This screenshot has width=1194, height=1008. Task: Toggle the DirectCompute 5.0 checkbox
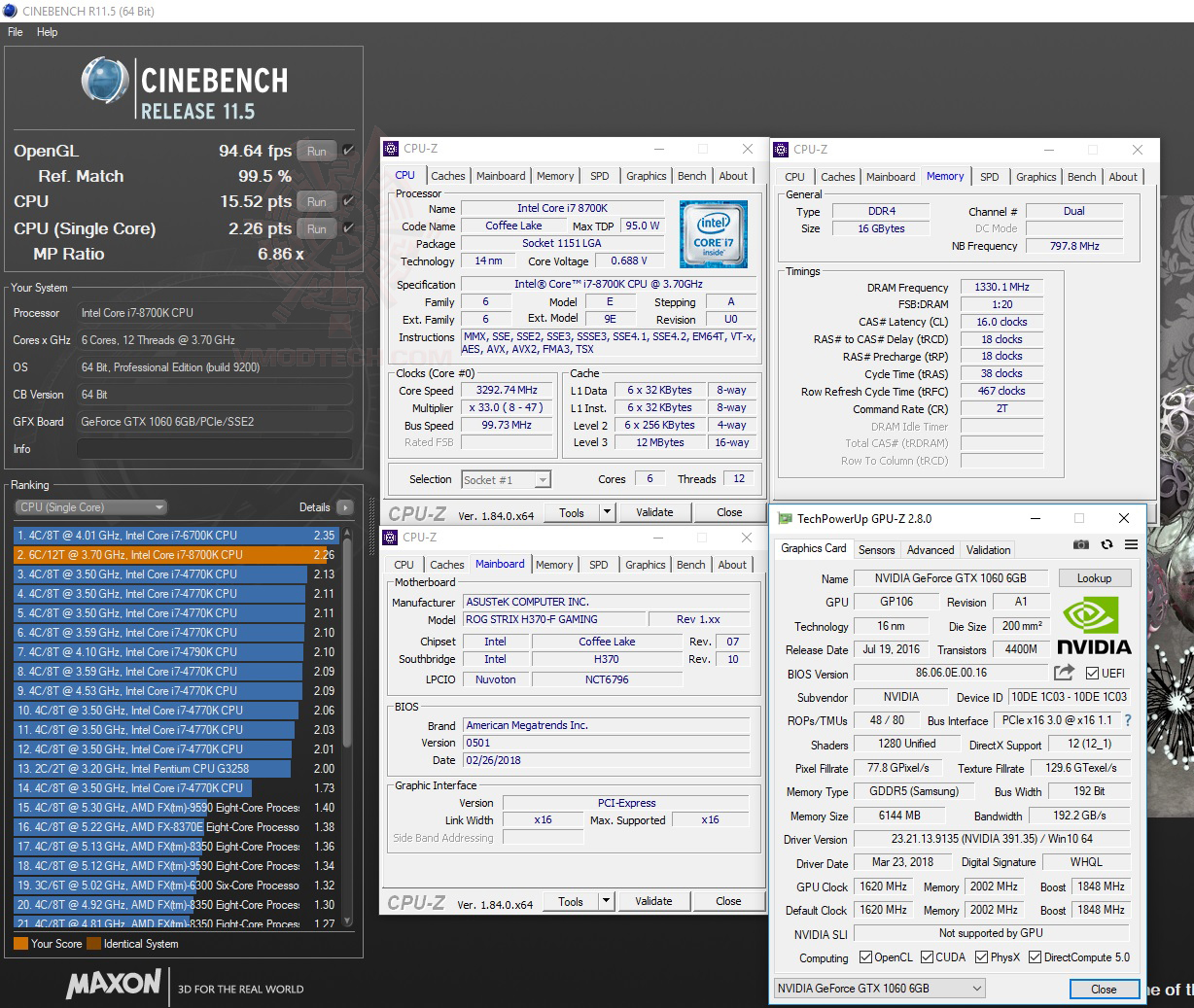tap(1036, 956)
